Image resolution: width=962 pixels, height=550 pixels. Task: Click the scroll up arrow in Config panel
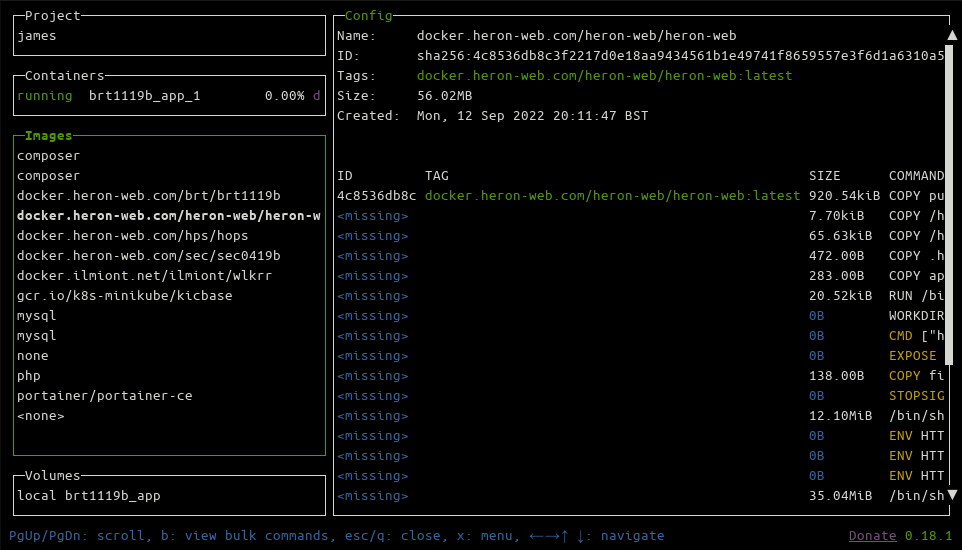pyautogui.click(x=952, y=36)
